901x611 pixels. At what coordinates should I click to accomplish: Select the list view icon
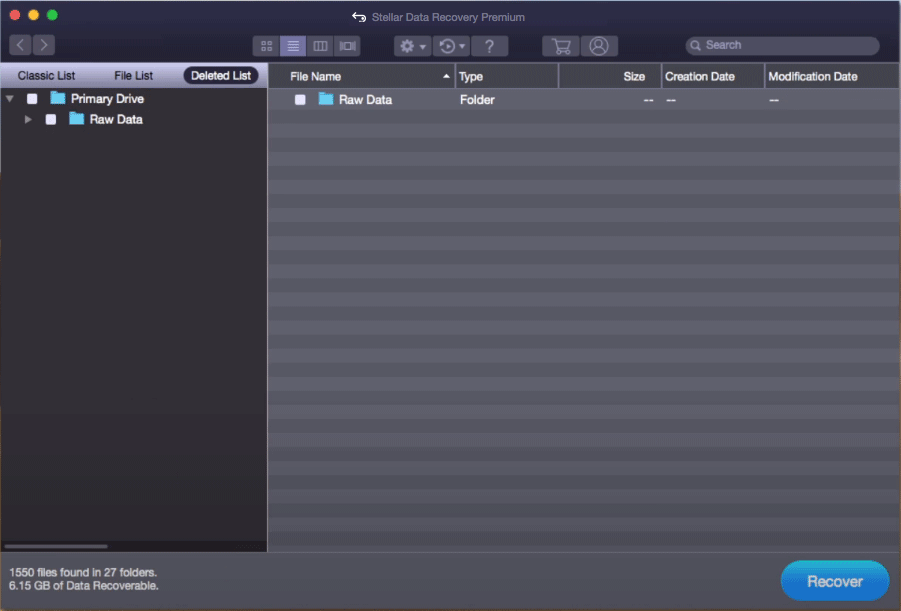[293, 46]
